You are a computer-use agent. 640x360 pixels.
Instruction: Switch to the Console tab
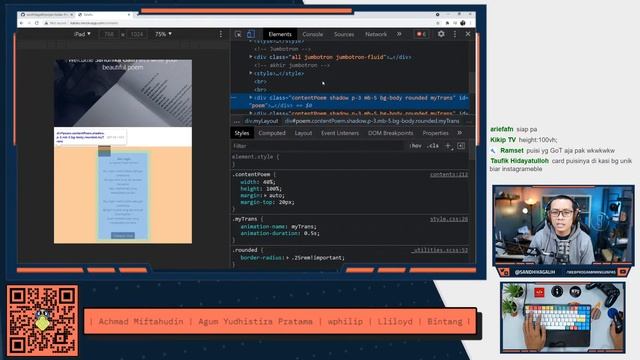[313, 34]
